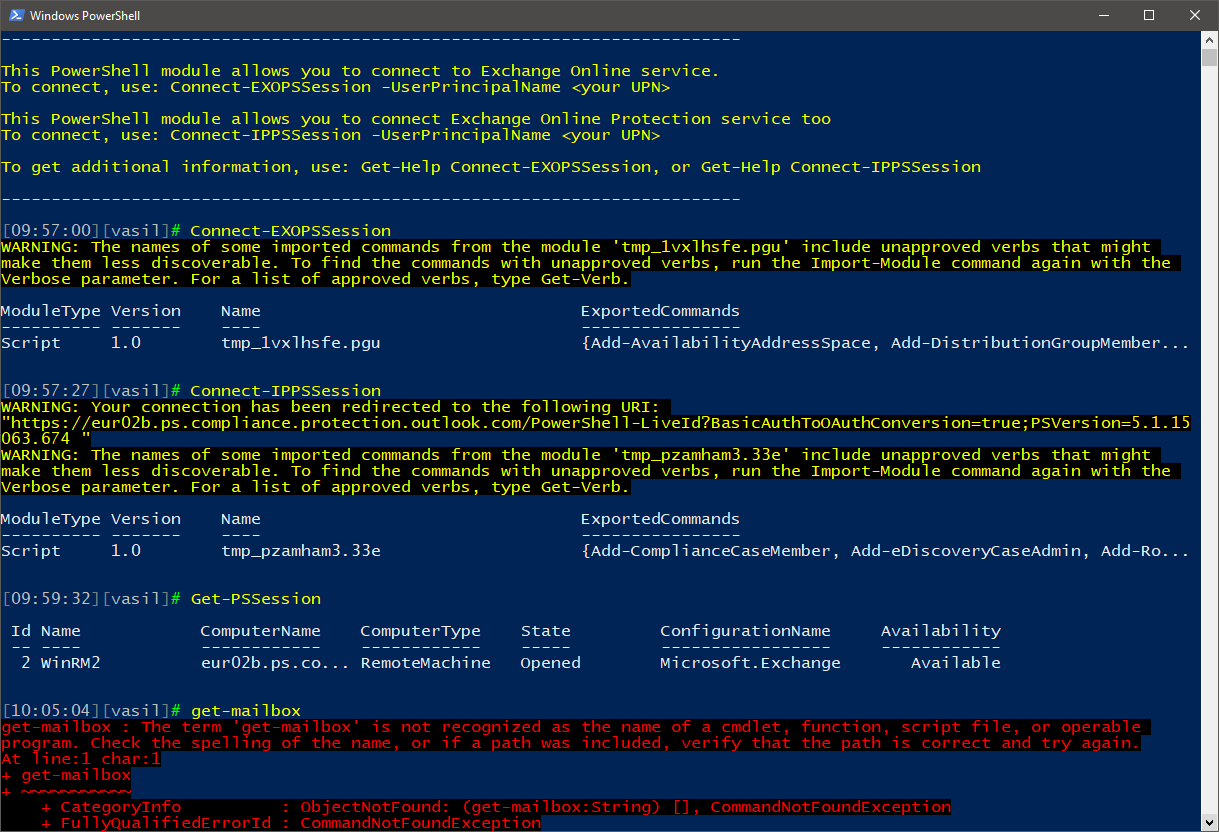The image size is (1219, 832).
Task: Click the 'get-mailbox' command at 10:05:04 prompt
Action: pos(245,711)
